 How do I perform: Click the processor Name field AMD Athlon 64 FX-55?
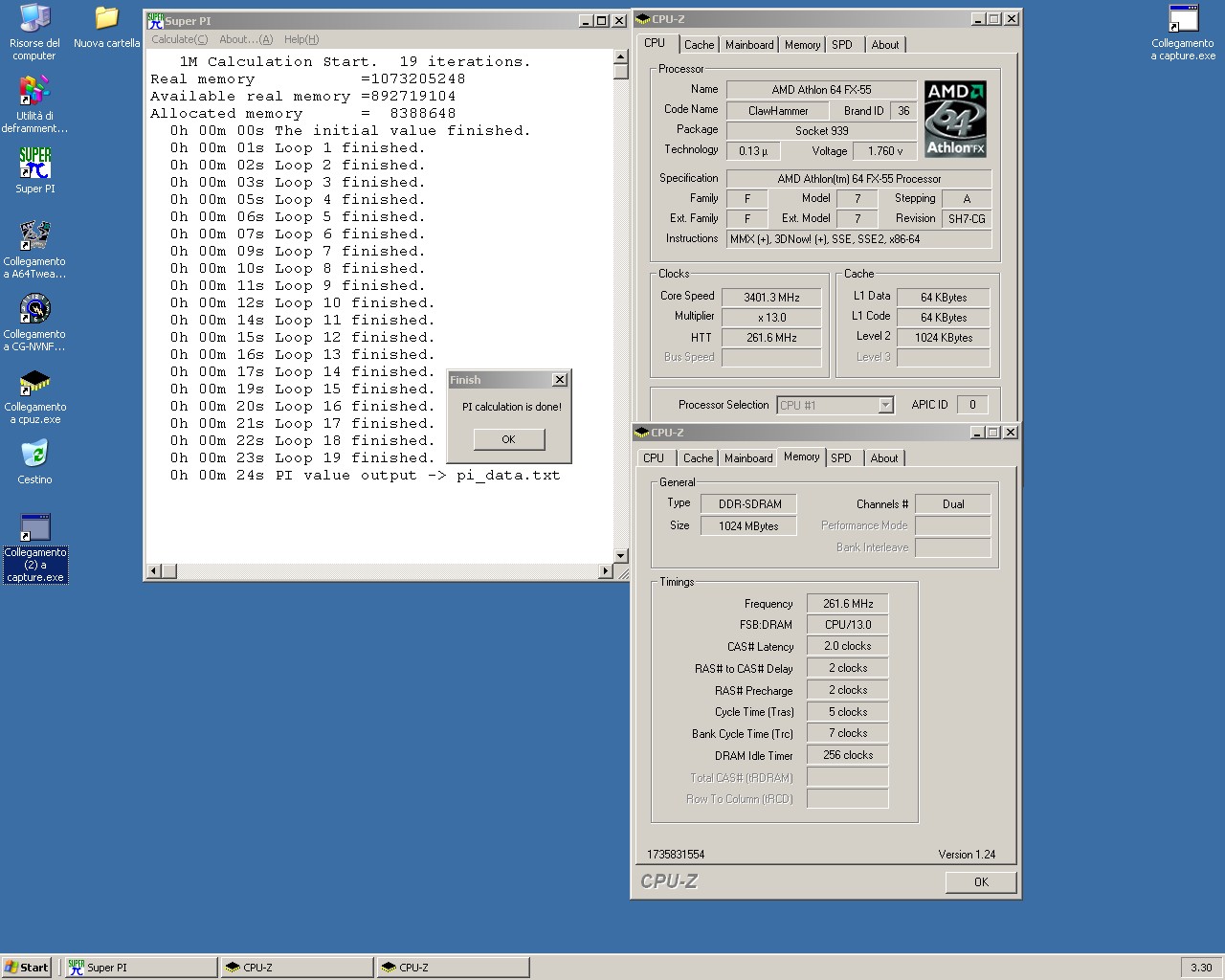pos(821,90)
